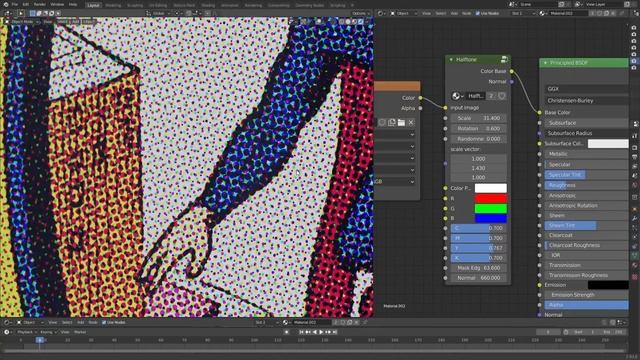This screenshot has height=360, width=640.
Task: Open the Edit menu
Action: coord(26,4)
